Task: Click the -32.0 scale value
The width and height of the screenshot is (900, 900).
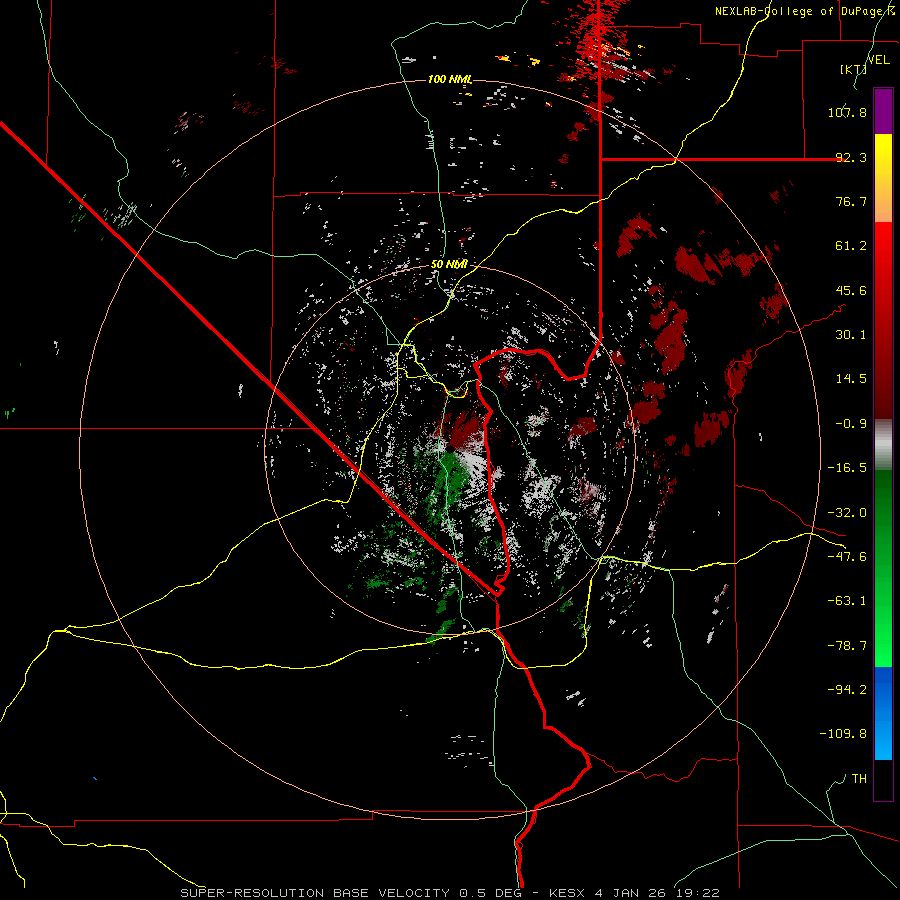Action: [847, 513]
